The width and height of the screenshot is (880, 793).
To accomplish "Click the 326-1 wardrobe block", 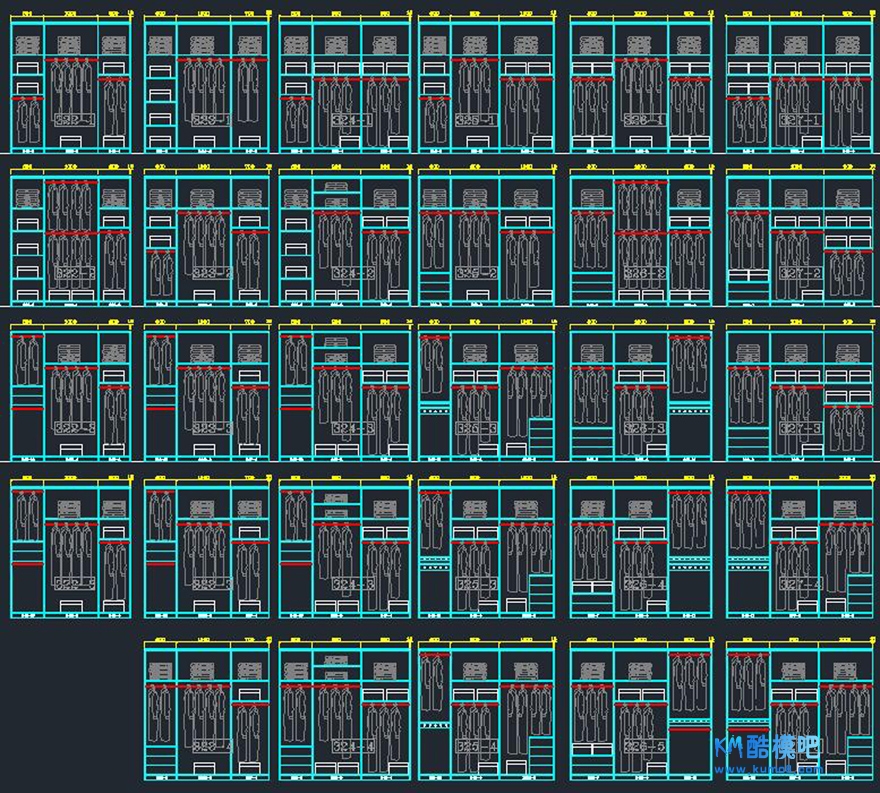I will pyautogui.click(x=641, y=120).
